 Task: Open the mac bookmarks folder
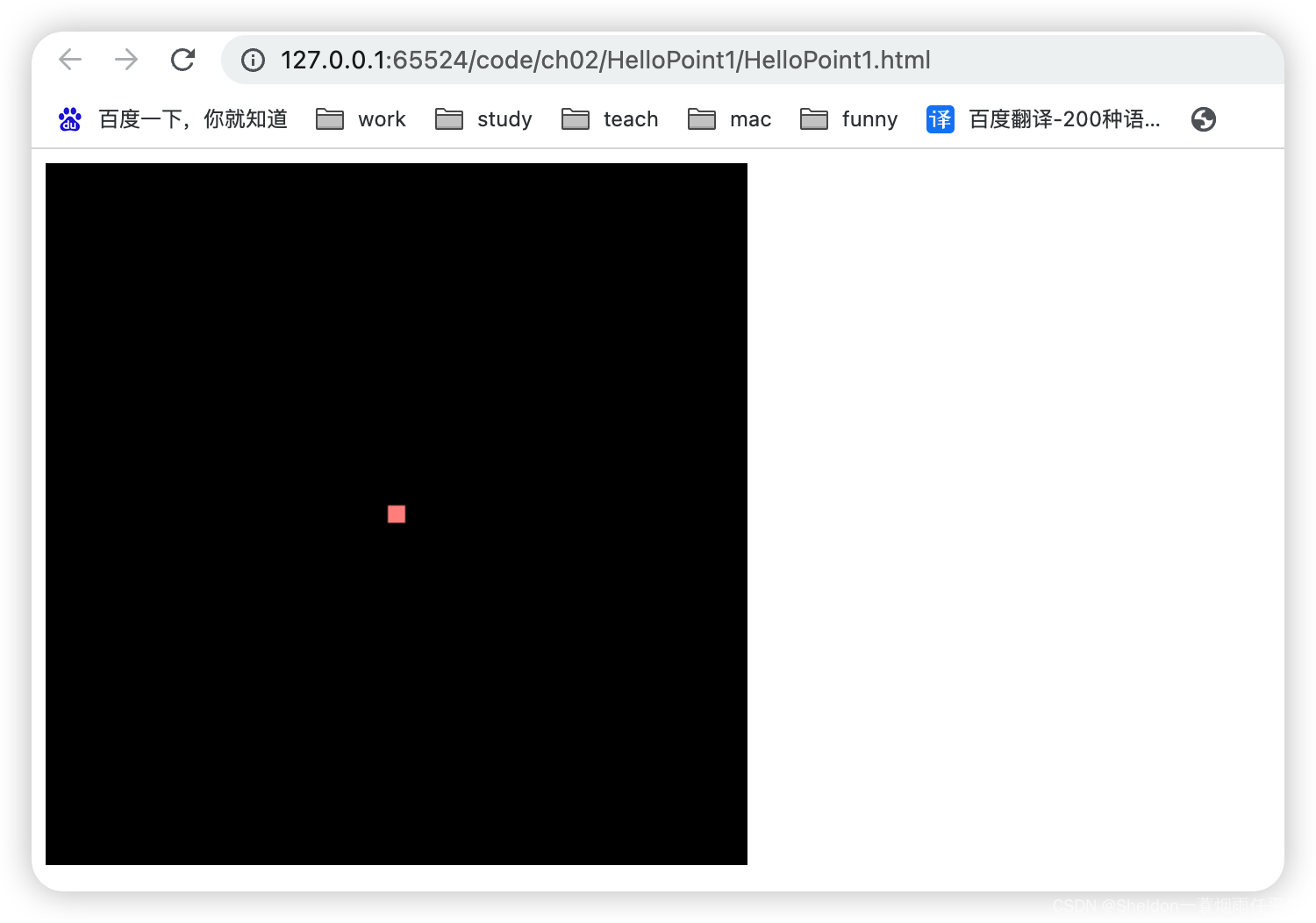pos(729,119)
